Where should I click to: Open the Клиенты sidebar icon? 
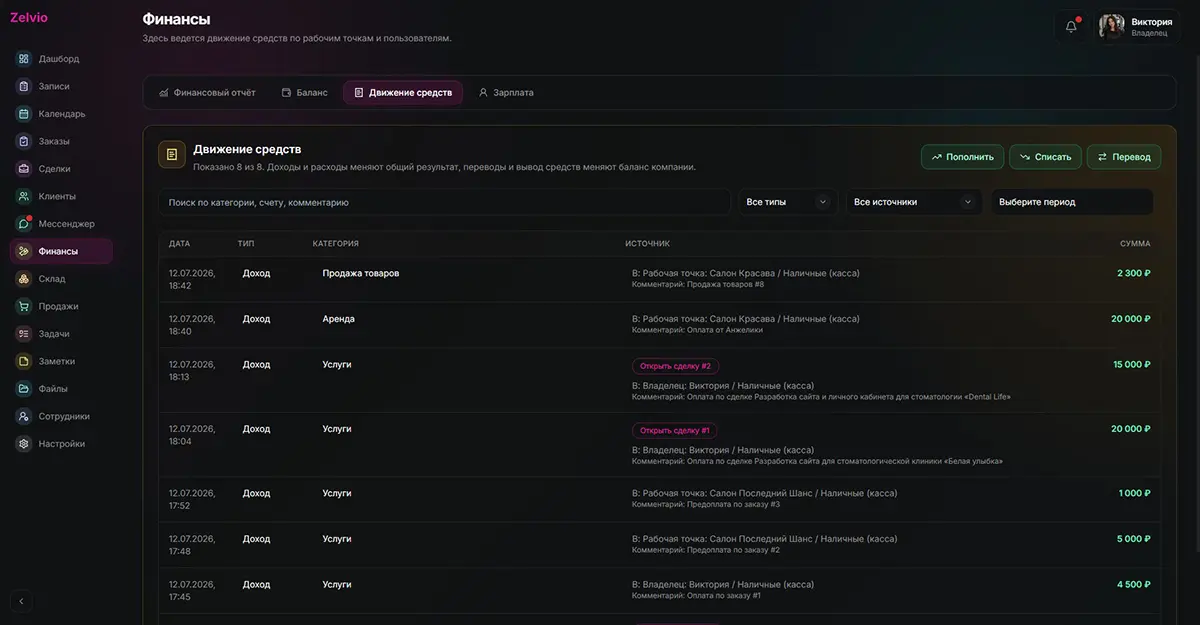24,196
